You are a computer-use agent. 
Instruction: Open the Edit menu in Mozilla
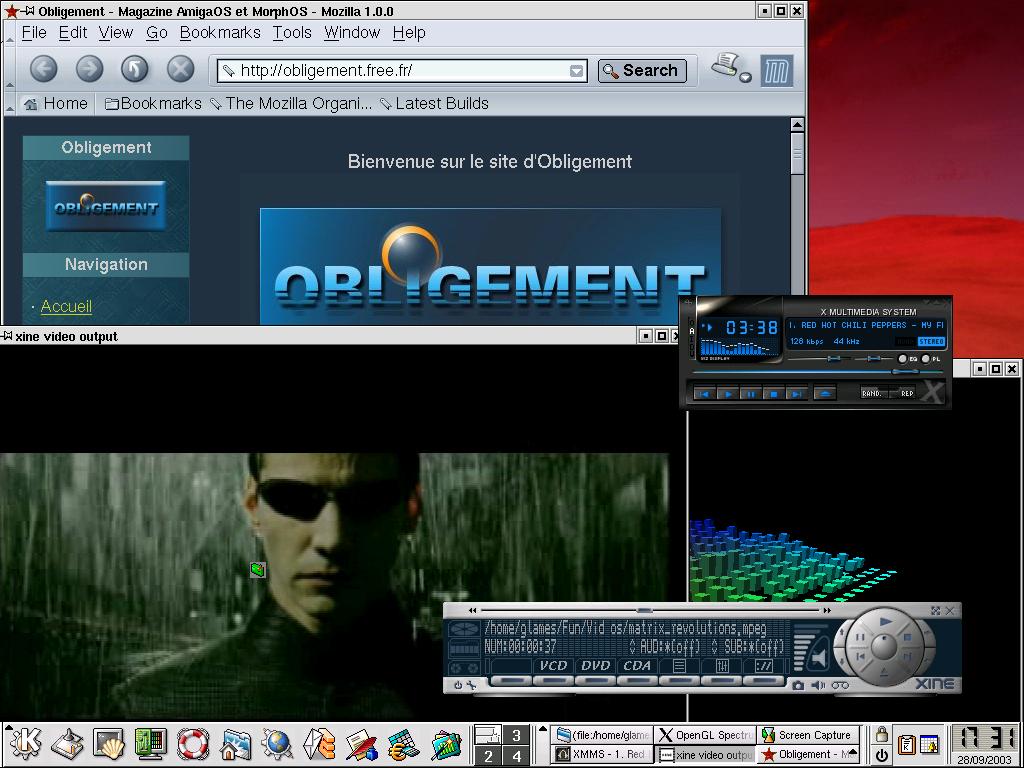coord(72,33)
